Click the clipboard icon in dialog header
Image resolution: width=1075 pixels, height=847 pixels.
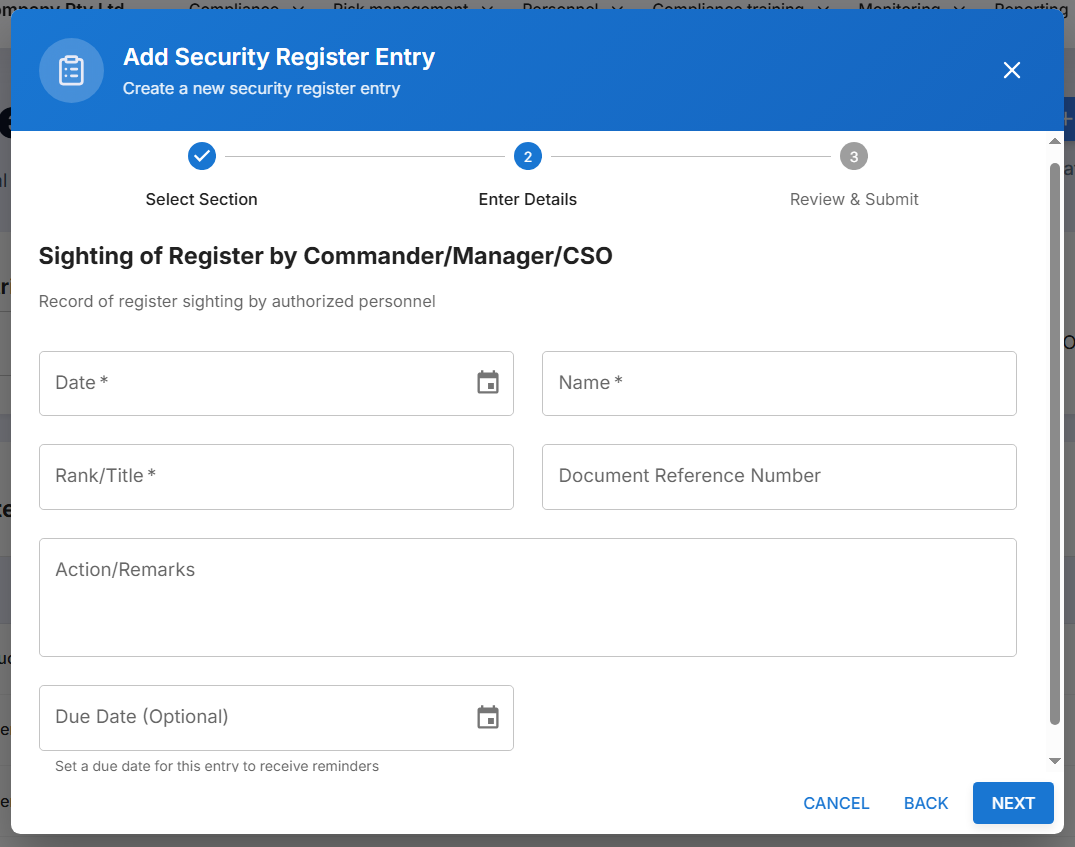pos(71,71)
